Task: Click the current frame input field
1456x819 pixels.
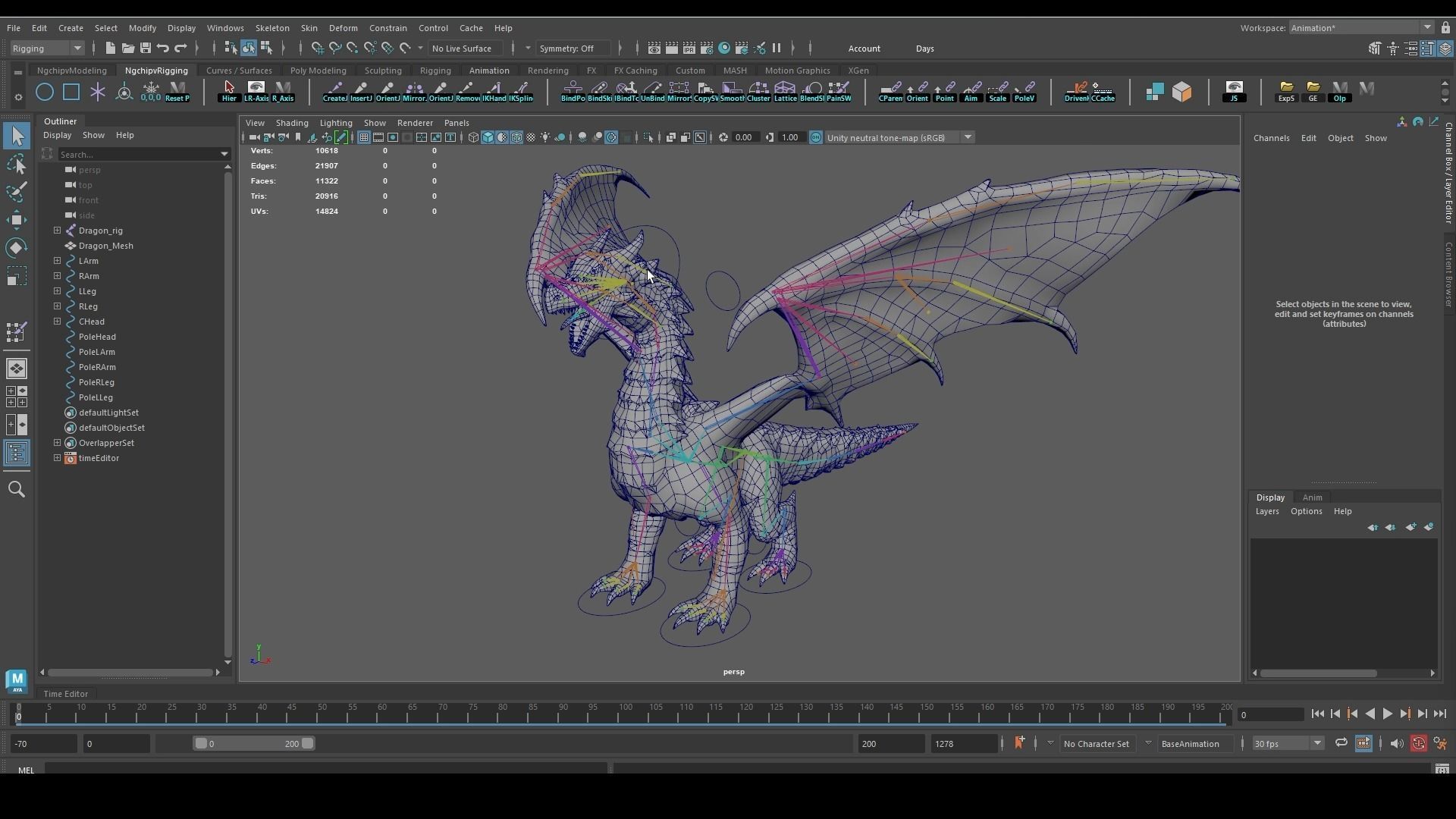Action: click(x=1270, y=714)
